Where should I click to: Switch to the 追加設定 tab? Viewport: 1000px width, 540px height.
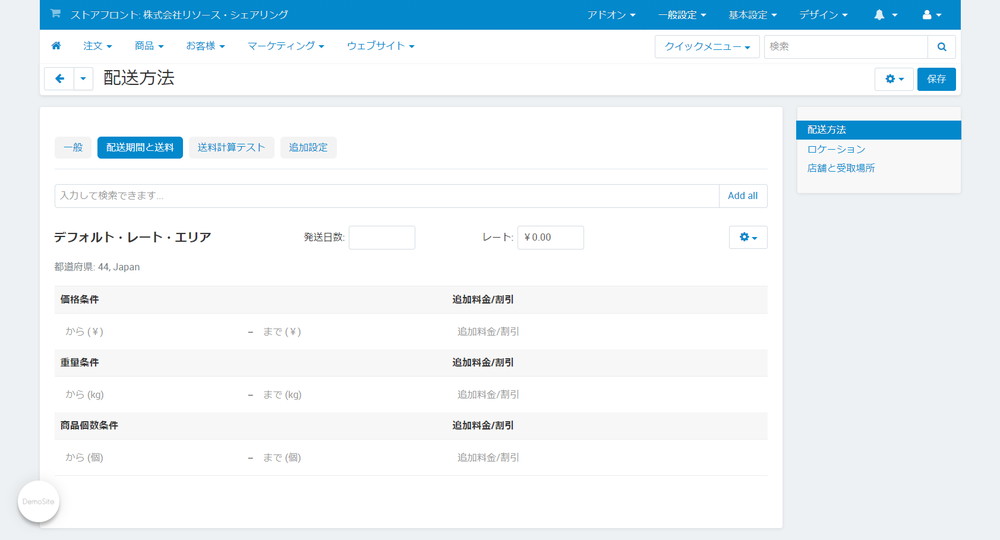click(x=308, y=147)
